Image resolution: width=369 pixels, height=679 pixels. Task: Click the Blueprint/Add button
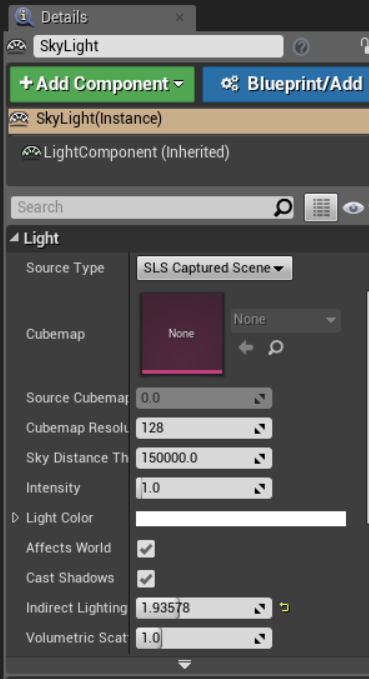coord(286,84)
